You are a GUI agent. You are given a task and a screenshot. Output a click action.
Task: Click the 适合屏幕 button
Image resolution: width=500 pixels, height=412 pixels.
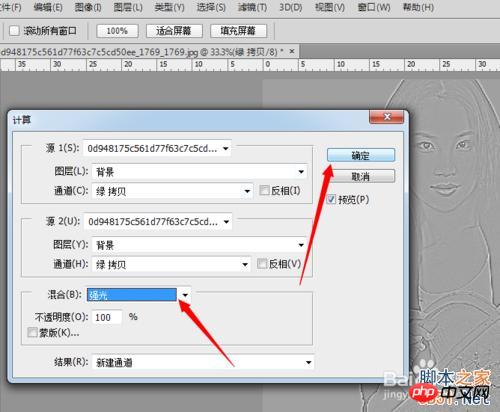pos(174,31)
